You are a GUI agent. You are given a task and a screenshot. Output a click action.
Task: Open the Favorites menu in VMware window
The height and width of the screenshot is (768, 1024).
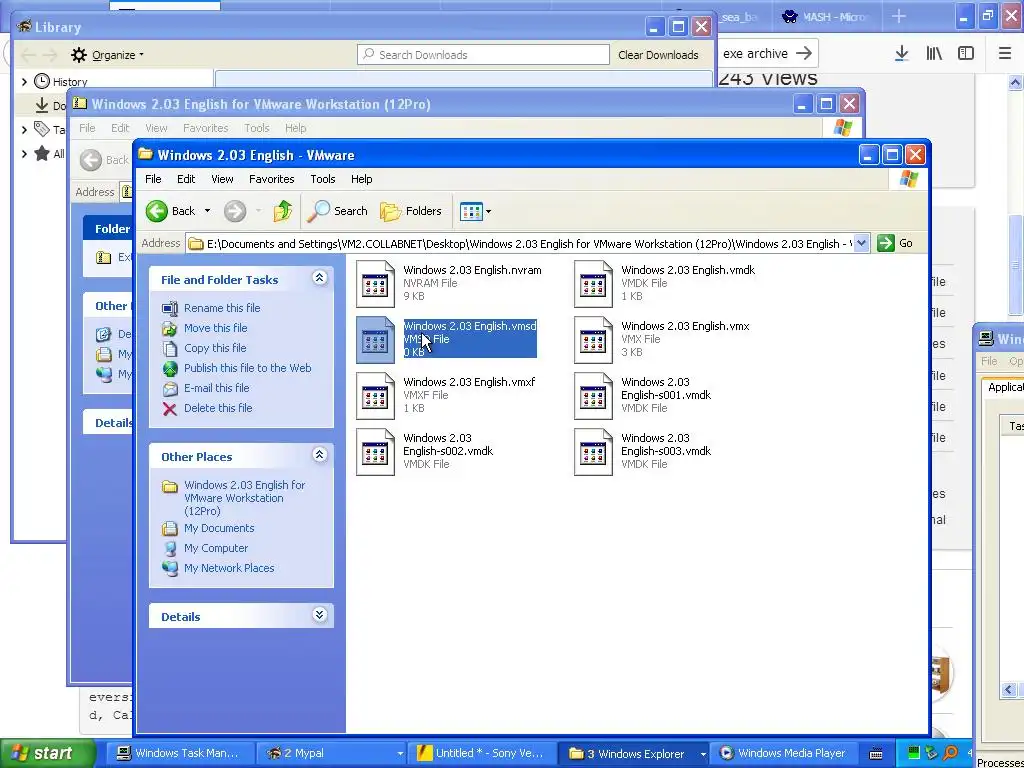pyautogui.click(x=272, y=179)
